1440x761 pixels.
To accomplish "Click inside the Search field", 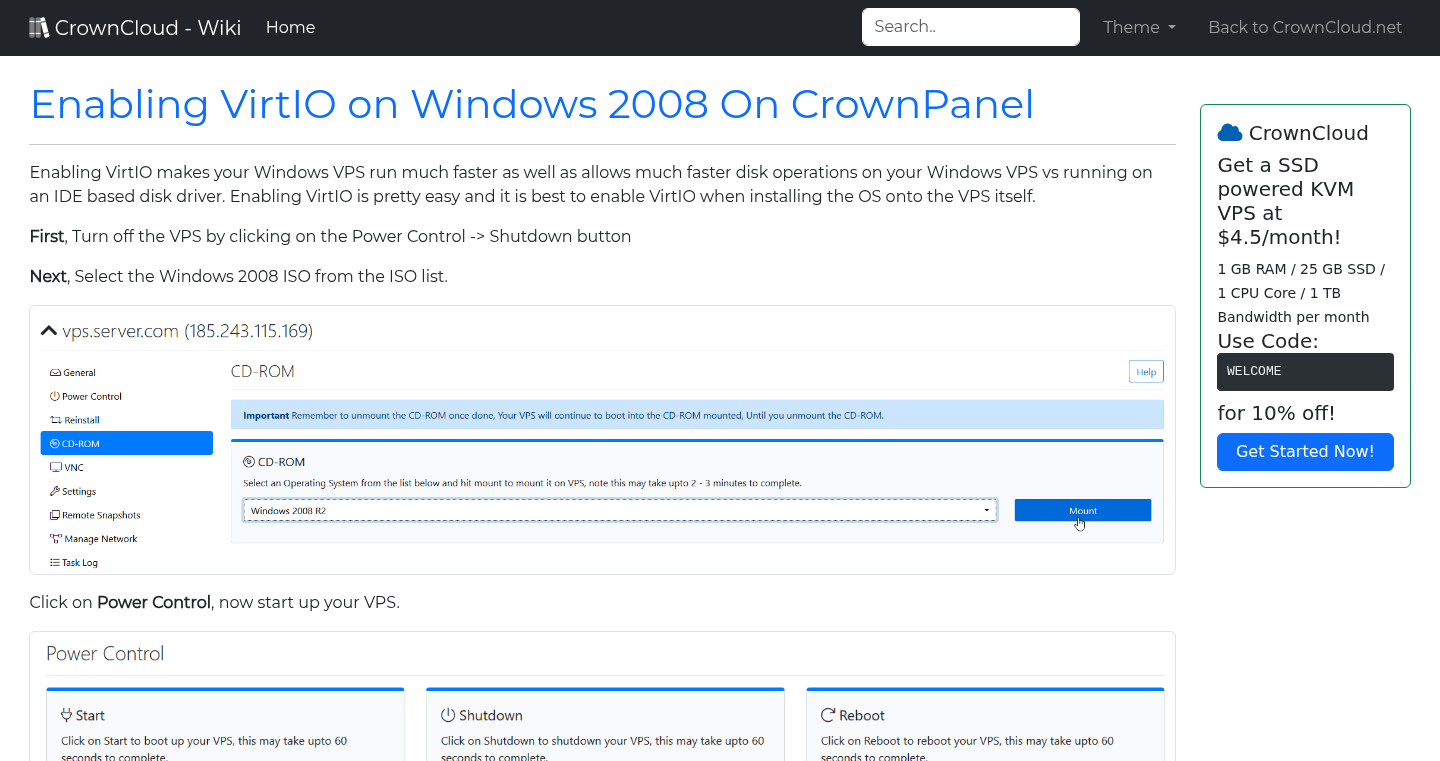I will pos(970,26).
